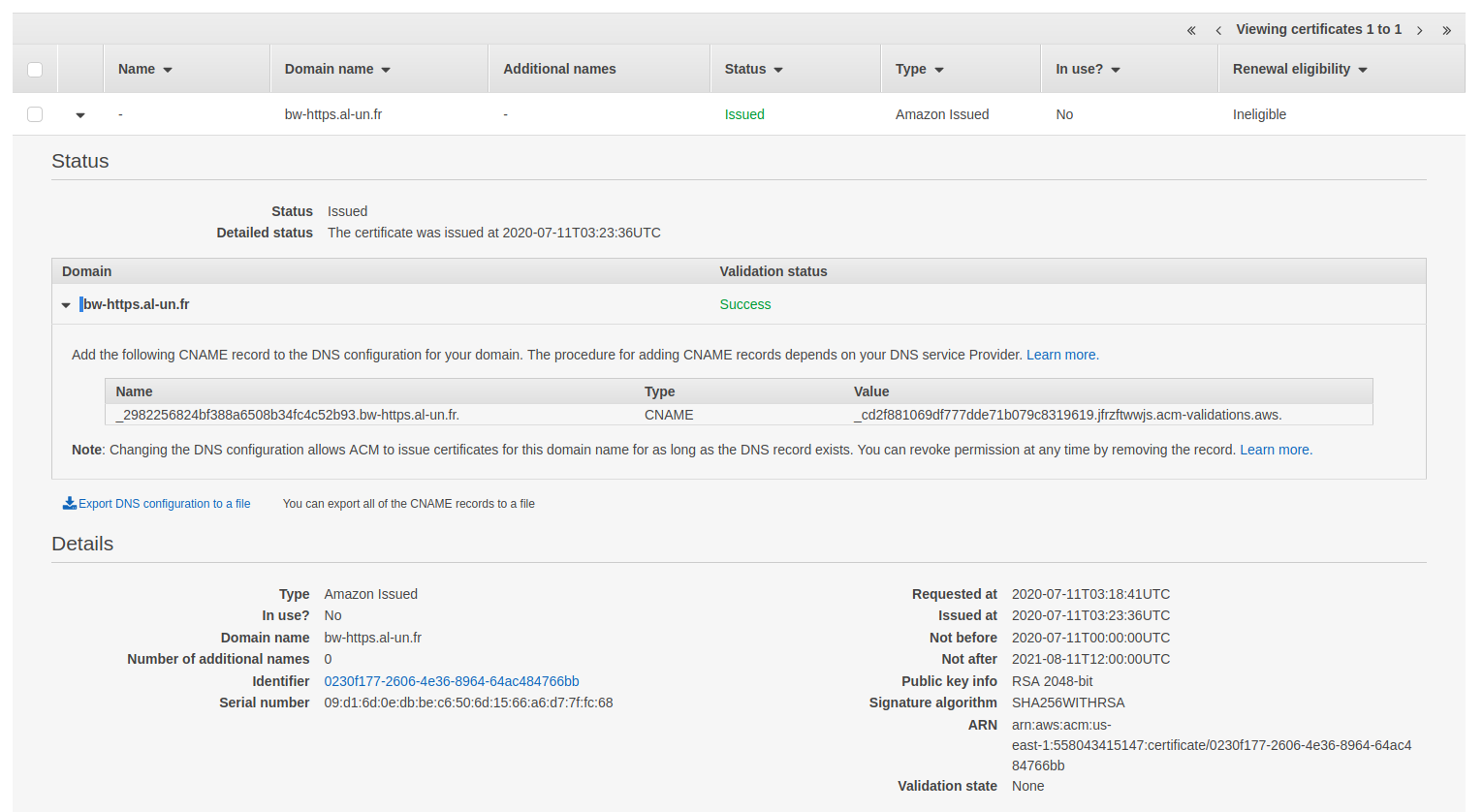
Task: Sort by Name column
Action: tap(144, 70)
